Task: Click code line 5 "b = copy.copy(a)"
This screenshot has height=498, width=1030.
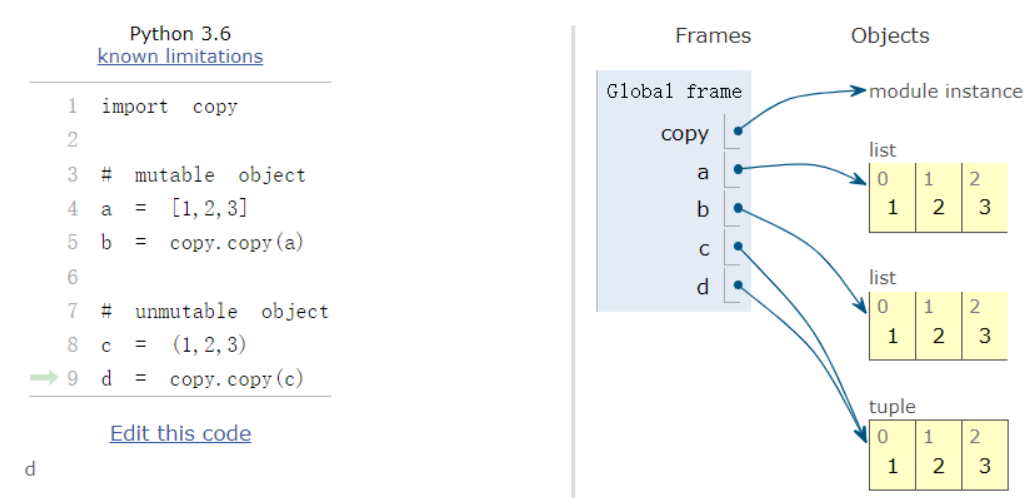Action: (x=201, y=243)
